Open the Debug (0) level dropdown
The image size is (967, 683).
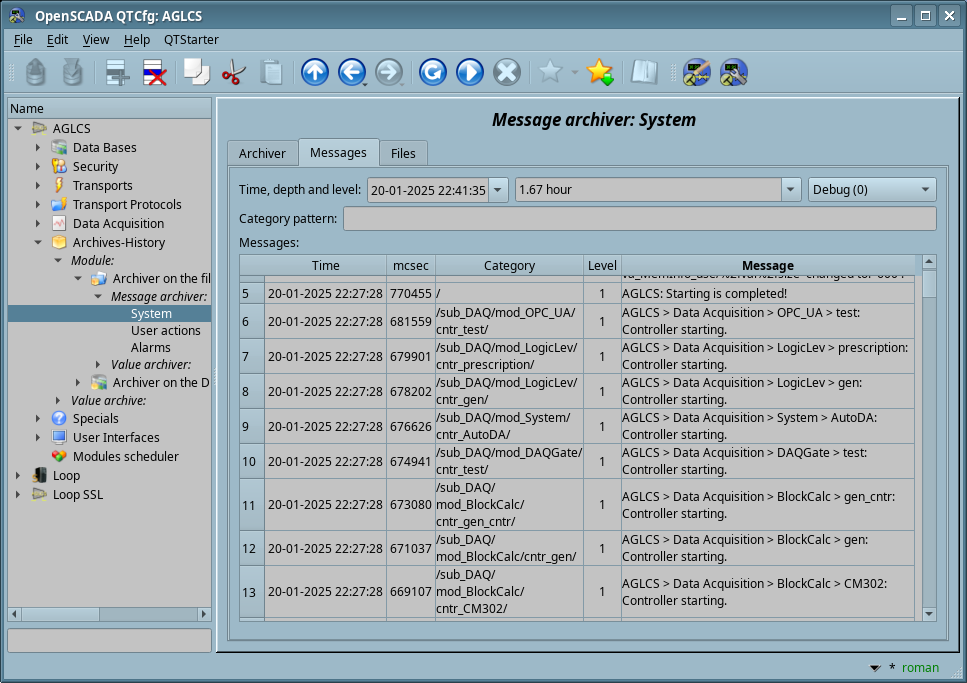871,189
